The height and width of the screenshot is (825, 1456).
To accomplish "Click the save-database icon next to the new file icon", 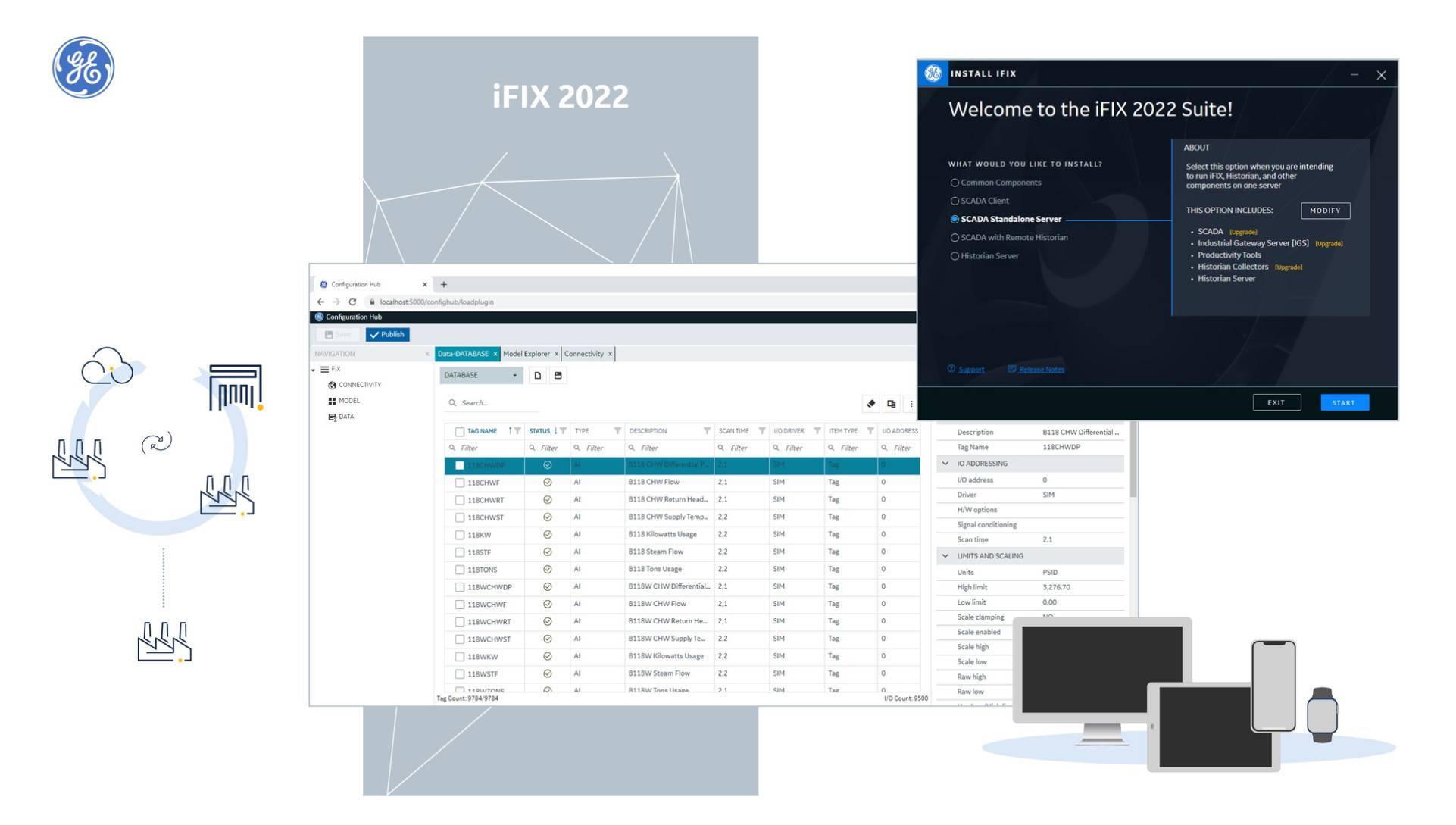I will [558, 376].
